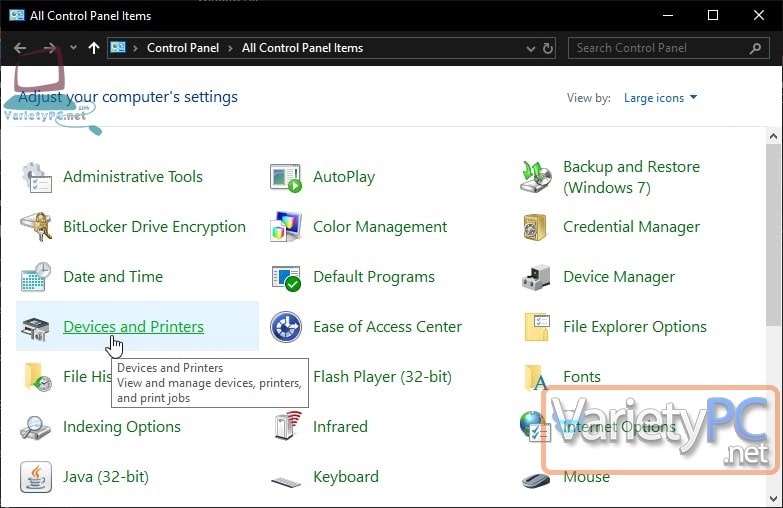Click the BitLocker Drive Encryption icon
The width and height of the screenshot is (783, 508).
coord(36,227)
